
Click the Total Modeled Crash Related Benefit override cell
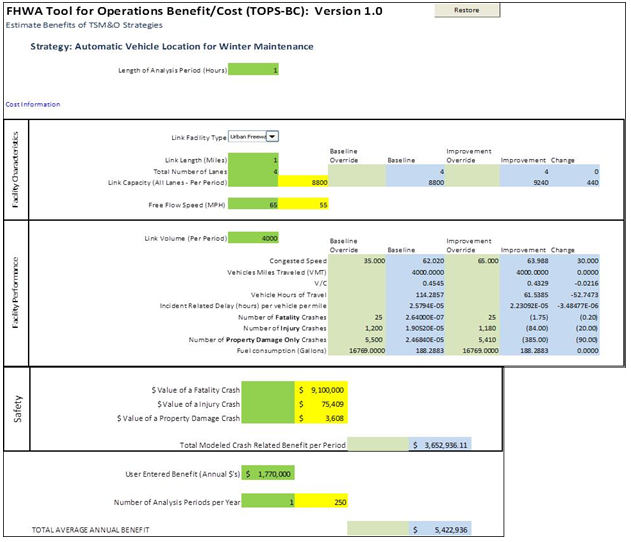pos(378,445)
